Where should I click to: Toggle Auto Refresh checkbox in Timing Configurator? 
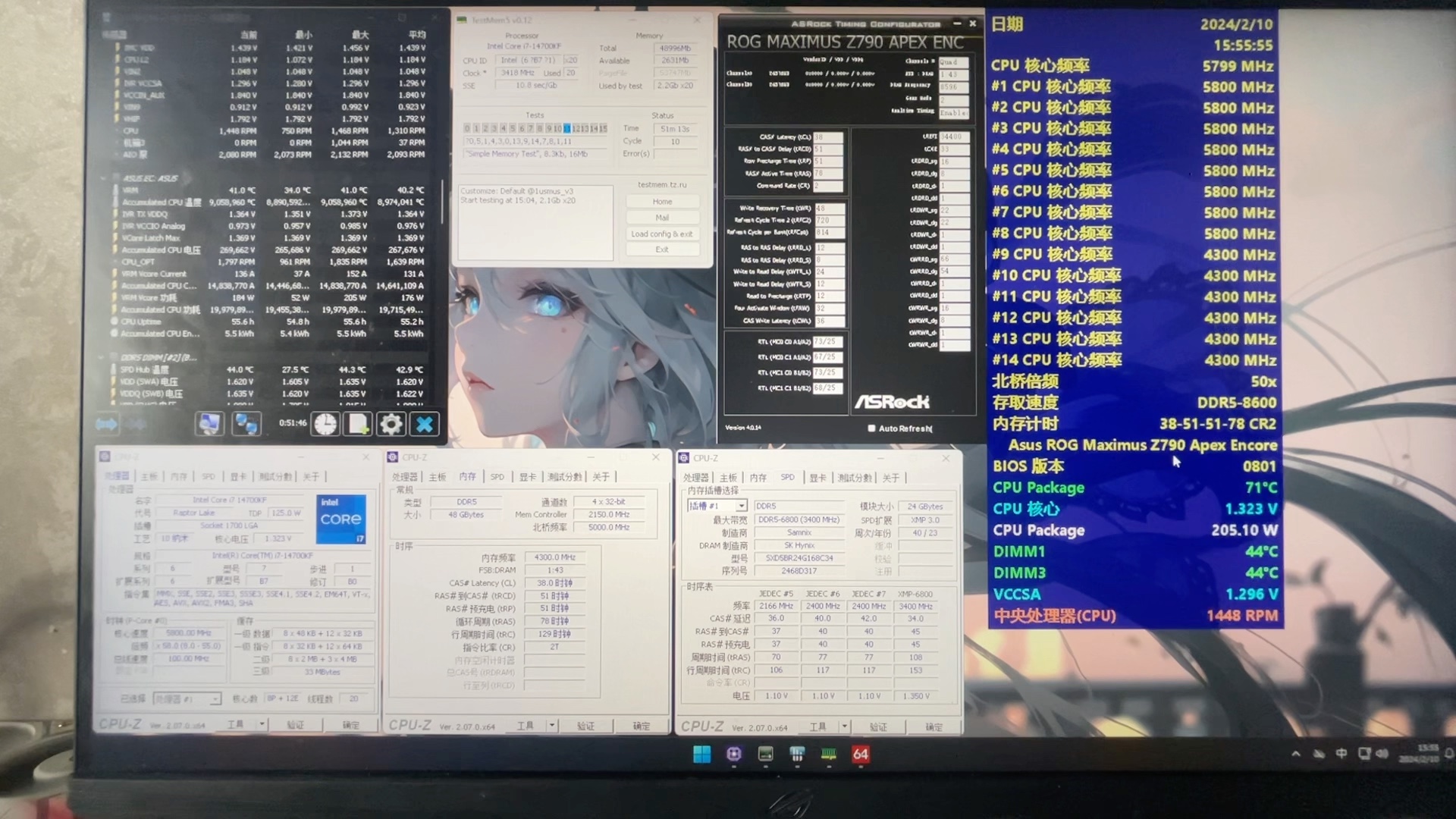(871, 428)
